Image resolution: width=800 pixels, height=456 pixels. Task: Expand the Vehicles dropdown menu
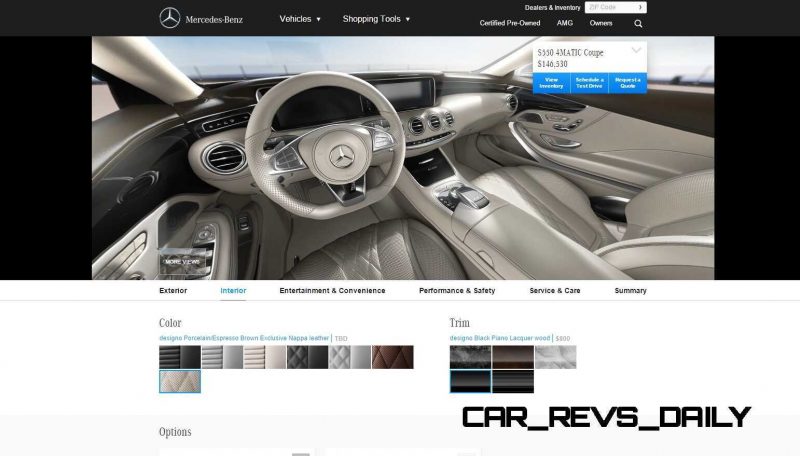[x=300, y=19]
